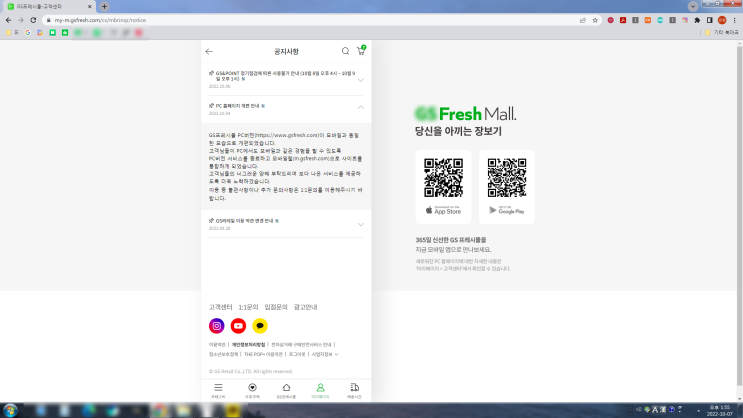This screenshot has width=743, height=418.
Task: Open the Windows Start button
Action: [x=10, y=410]
